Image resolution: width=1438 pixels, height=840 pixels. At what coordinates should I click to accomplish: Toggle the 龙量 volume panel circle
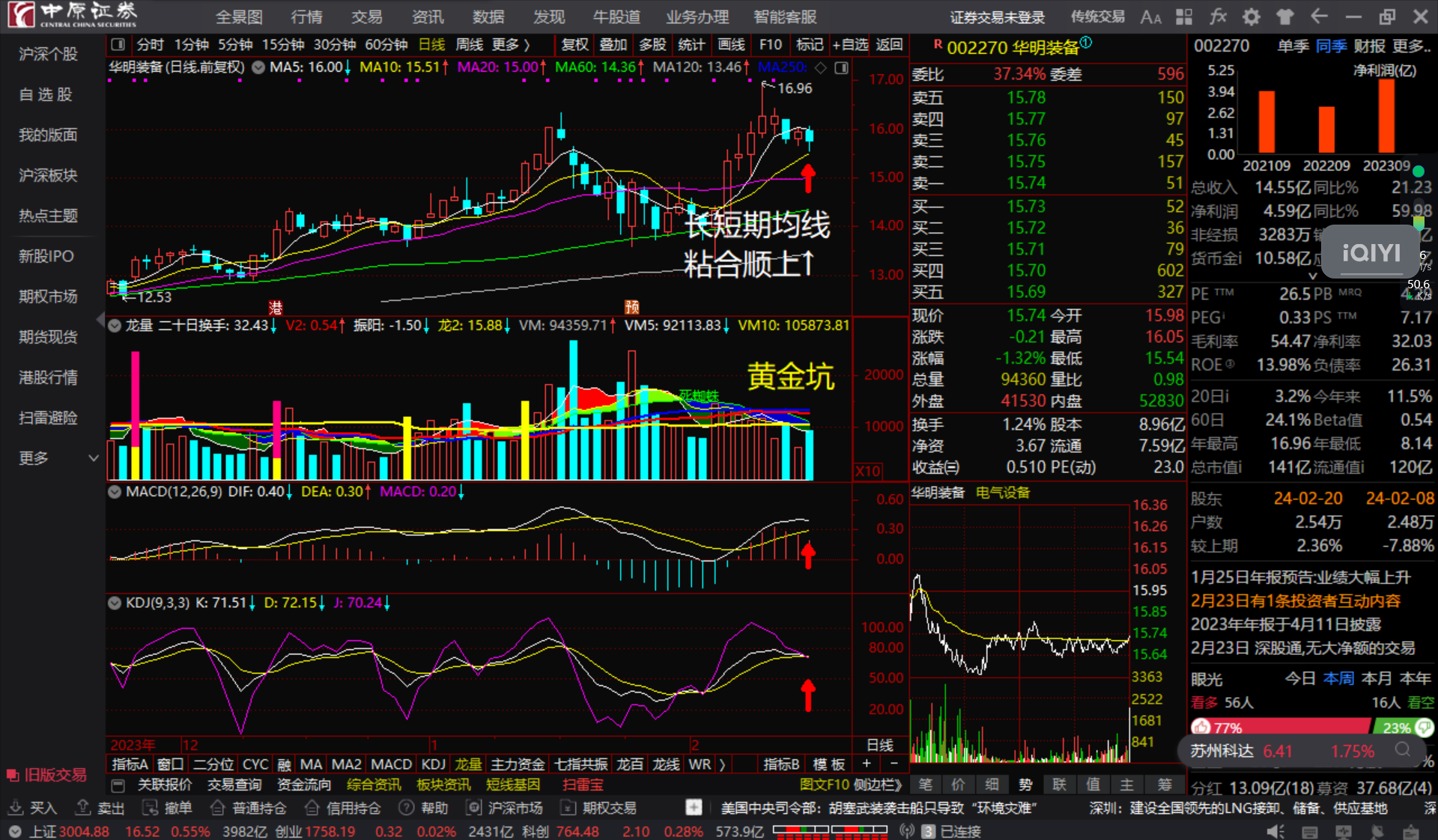115,326
